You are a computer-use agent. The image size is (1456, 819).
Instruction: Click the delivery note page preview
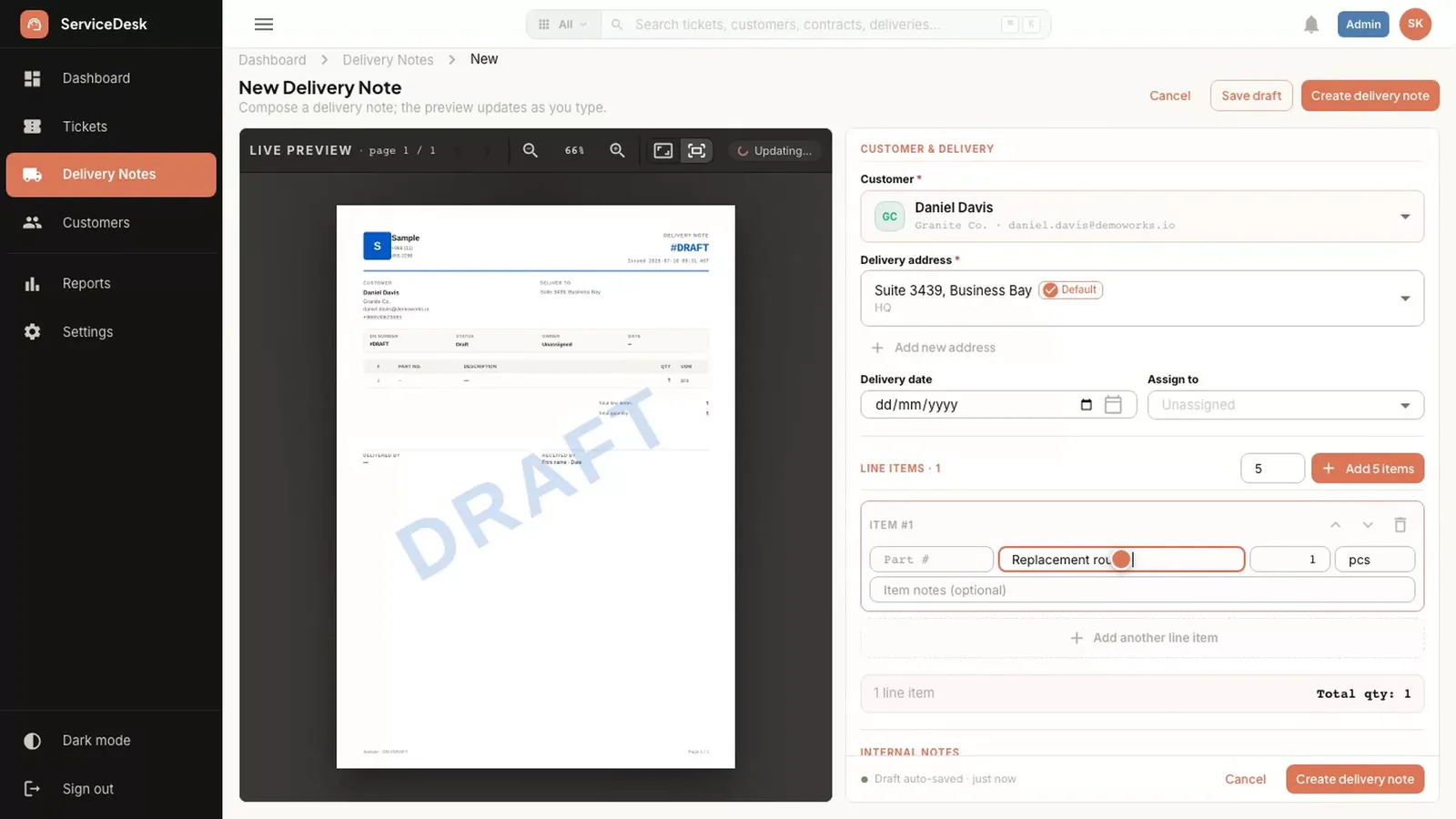coord(535,486)
